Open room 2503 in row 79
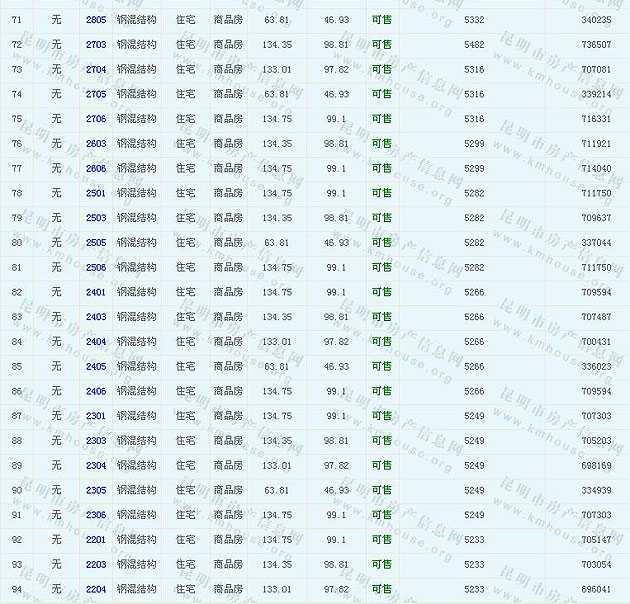The image size is (630, 604). pyautogui.click(x=96, y=218)
